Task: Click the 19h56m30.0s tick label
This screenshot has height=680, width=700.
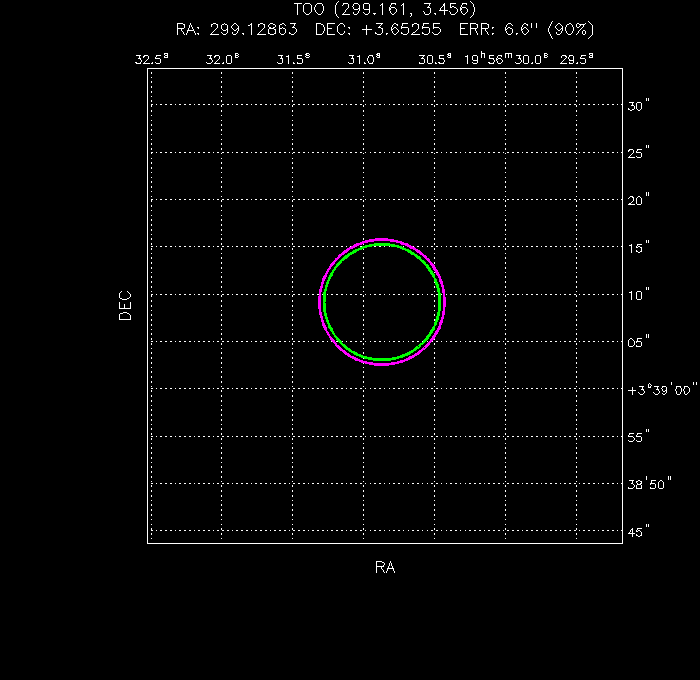Action: [x=506, y=59]
